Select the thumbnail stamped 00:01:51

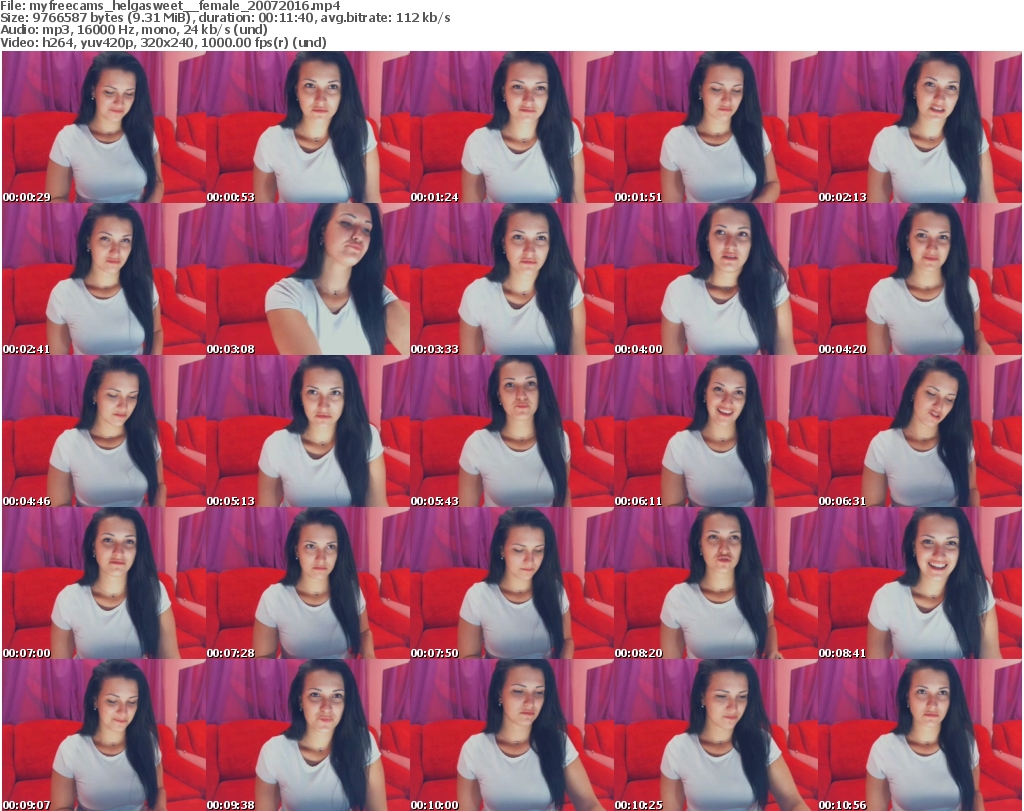[716, 127]
